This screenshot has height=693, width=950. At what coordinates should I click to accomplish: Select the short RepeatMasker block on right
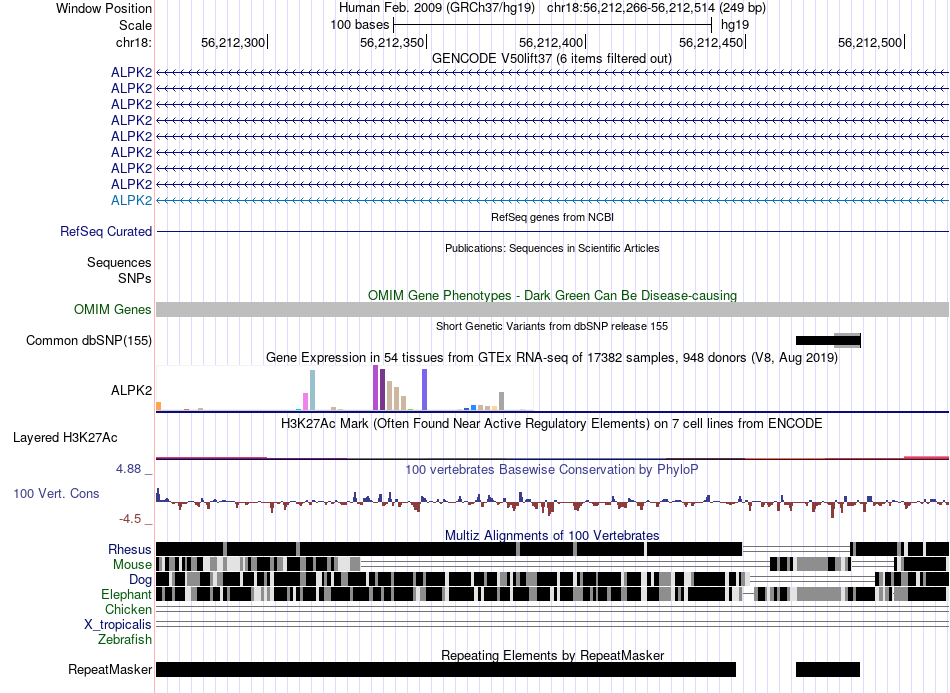(x=828, y=669)
